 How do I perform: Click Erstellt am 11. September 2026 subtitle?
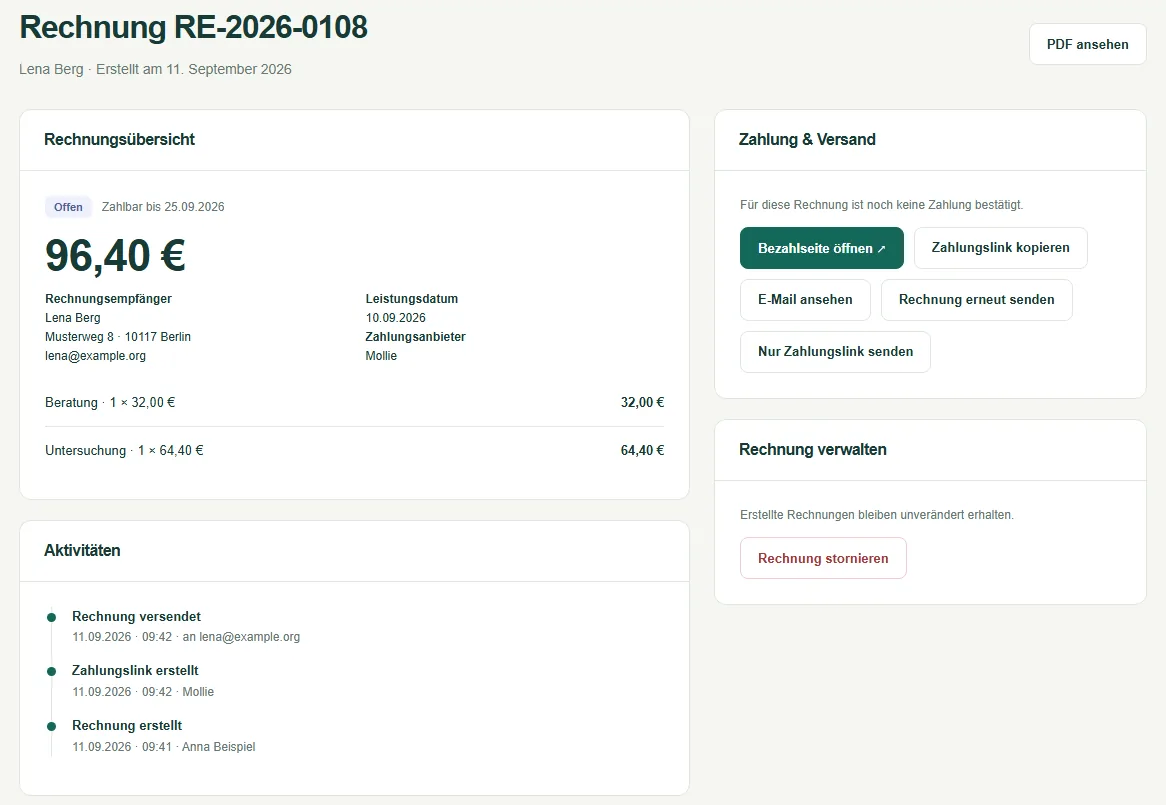193,69
